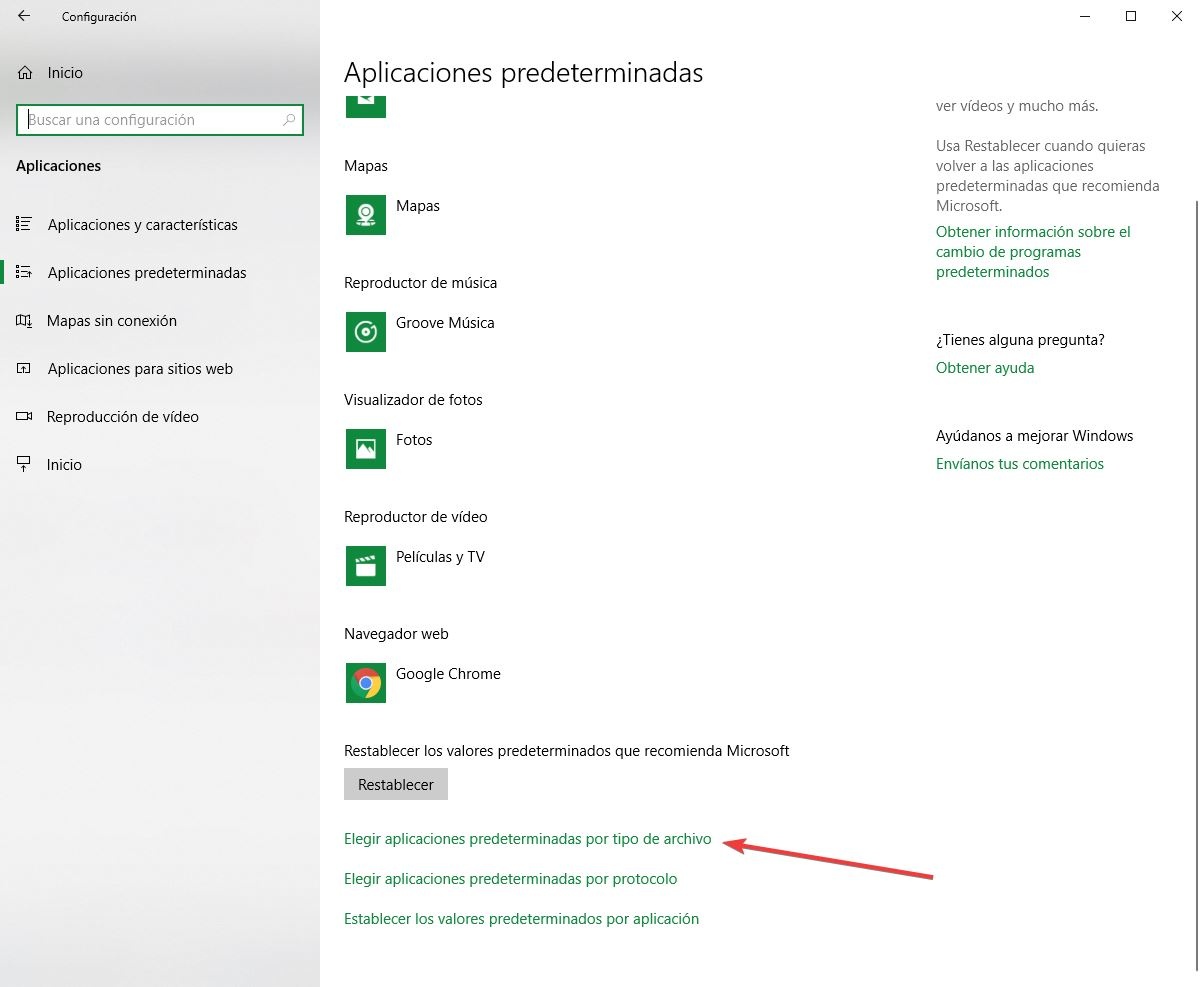The height and width of the screenshot is (987, 1200).
Task: Open Elegir aplicaciones por tipo de archivo
Action: (x=528, y=840)
